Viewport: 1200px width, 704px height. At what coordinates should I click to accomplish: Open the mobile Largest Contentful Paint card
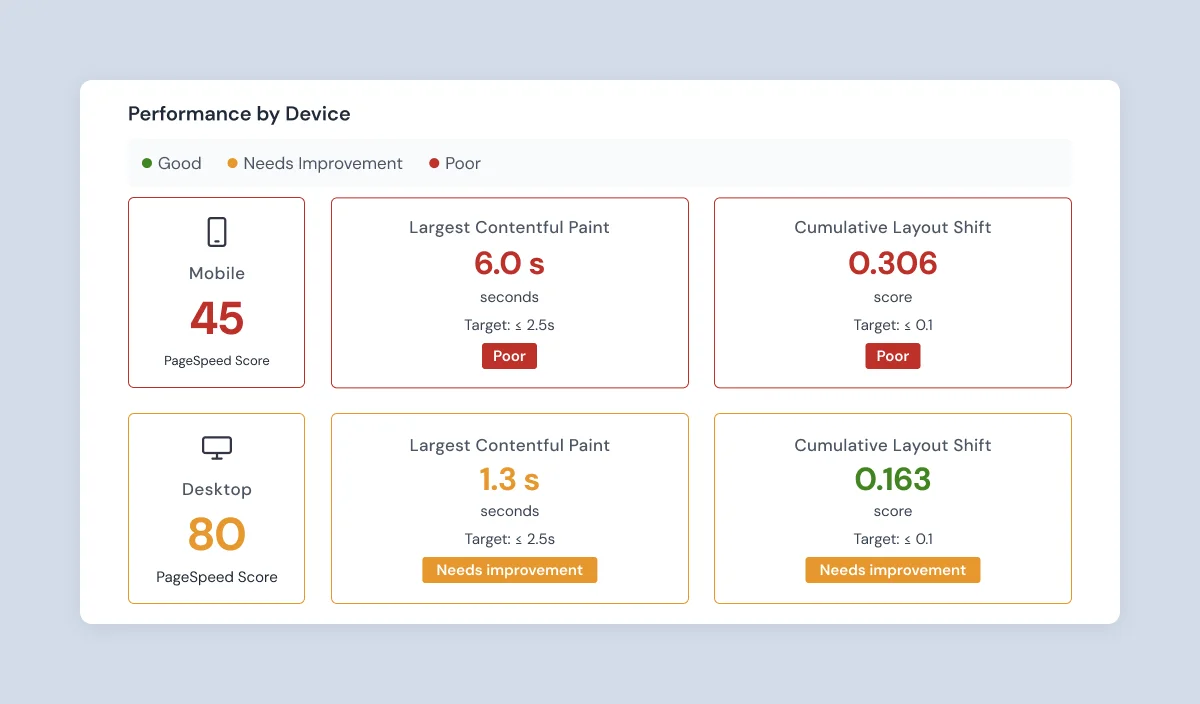coord(509,292)
